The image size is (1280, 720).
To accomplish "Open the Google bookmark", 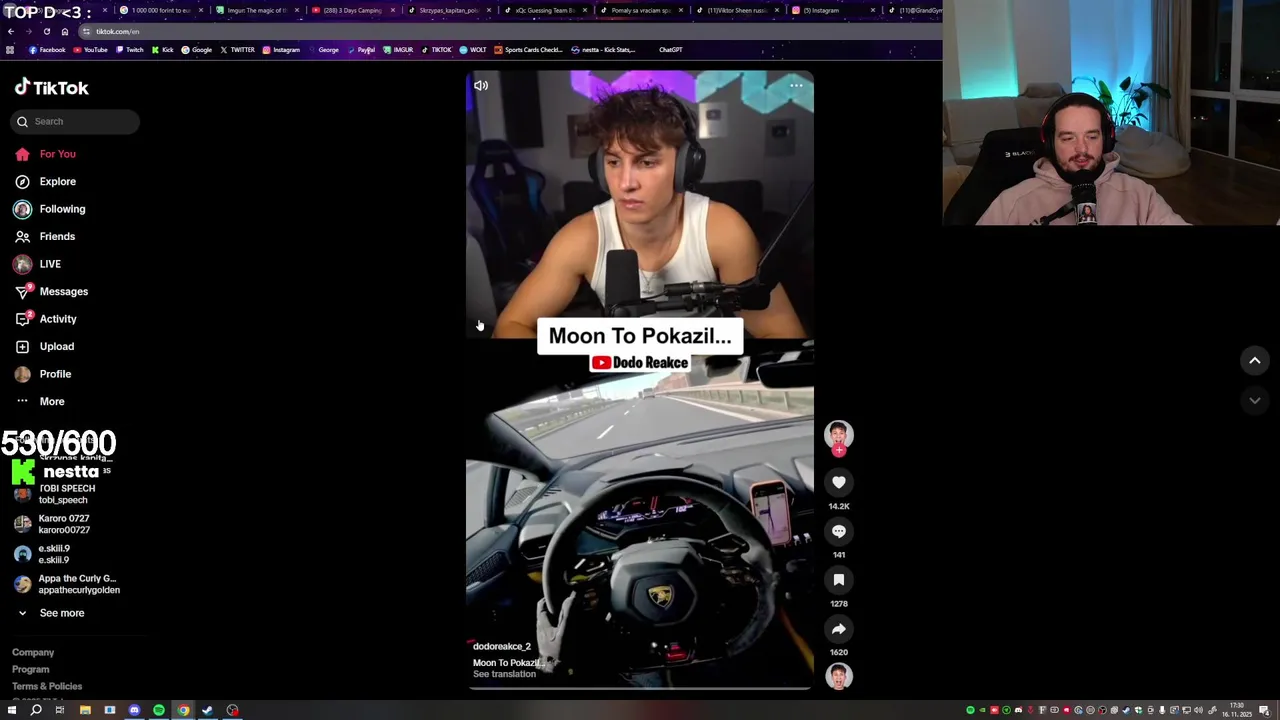I will coord(196,50).
